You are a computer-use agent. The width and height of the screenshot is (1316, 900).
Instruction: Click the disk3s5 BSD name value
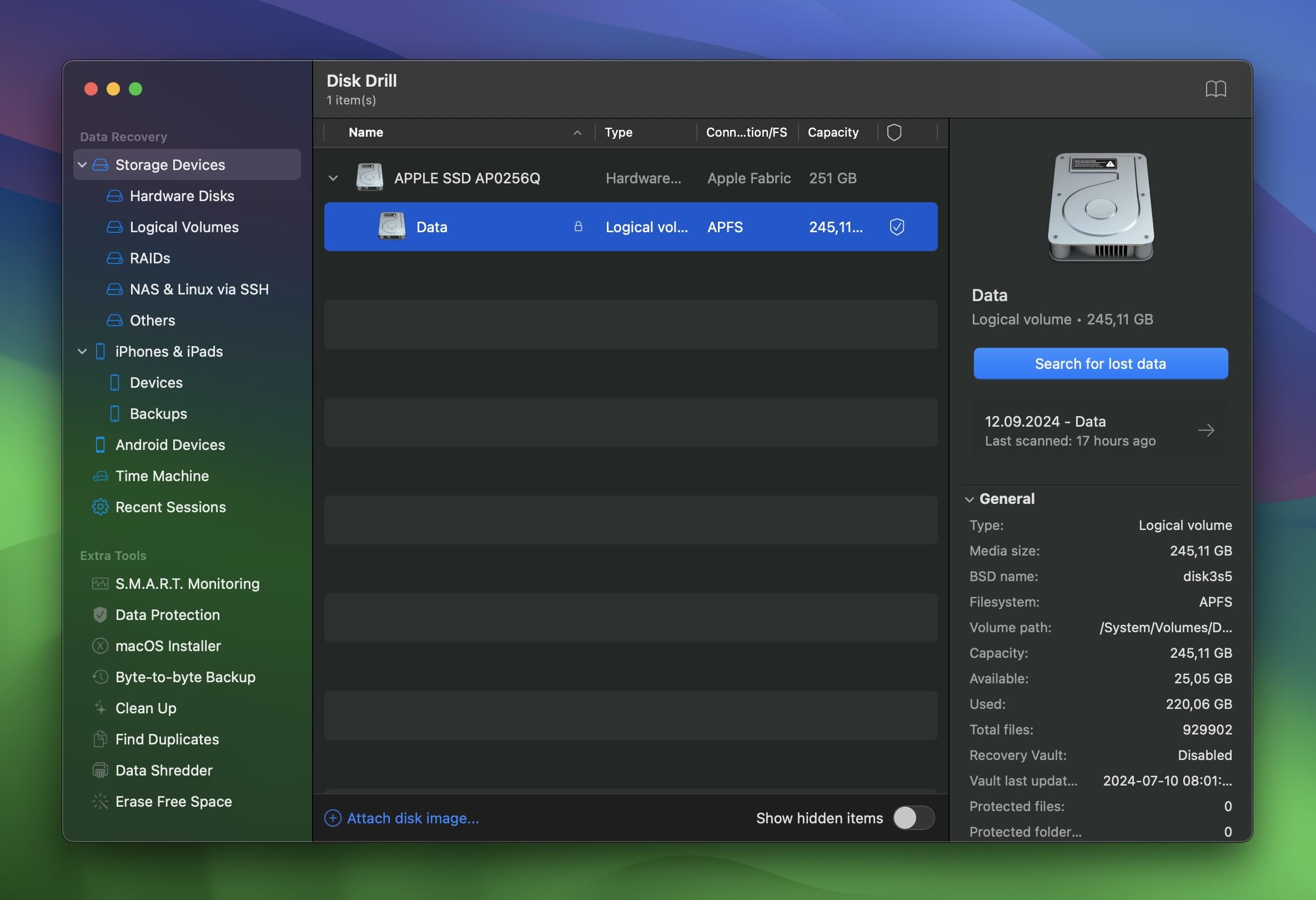(1207, 576)
